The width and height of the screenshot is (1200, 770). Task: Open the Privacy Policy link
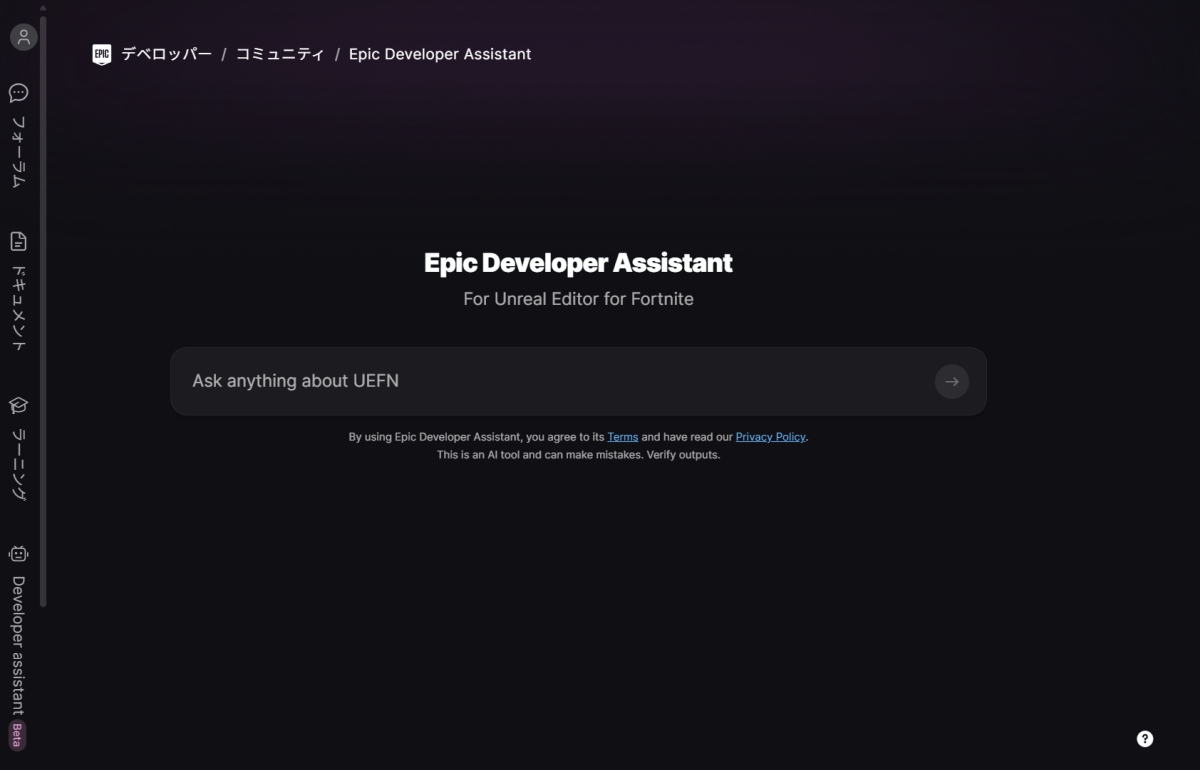tap(770, 437)
